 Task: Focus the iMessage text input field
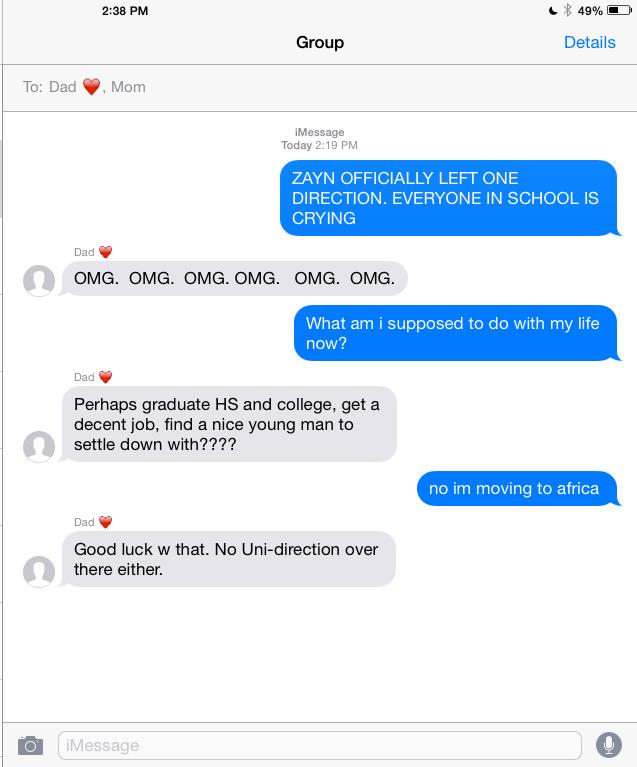[x=319, y=745]
